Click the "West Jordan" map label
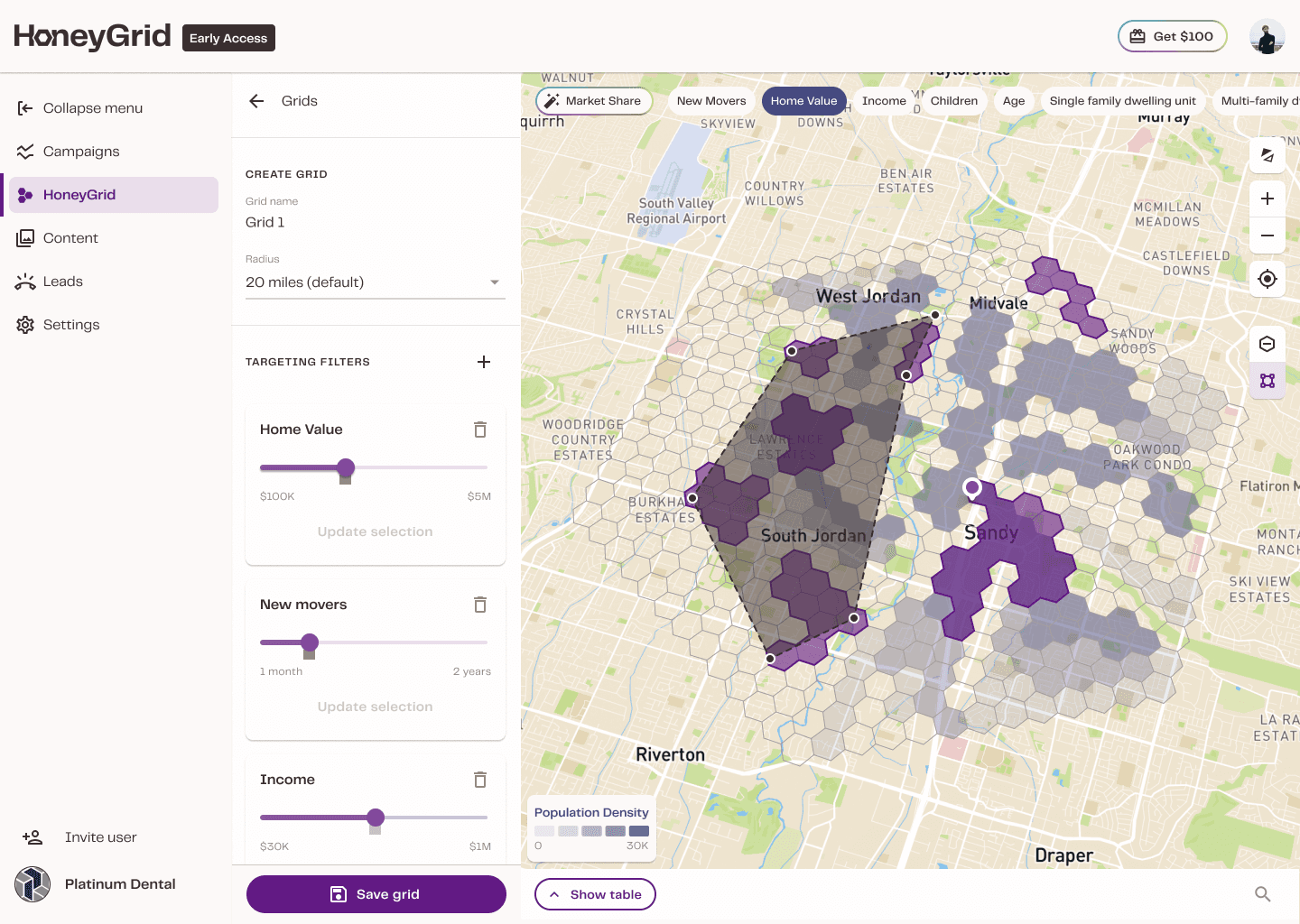1300x924 pixels. click(868, 296)
